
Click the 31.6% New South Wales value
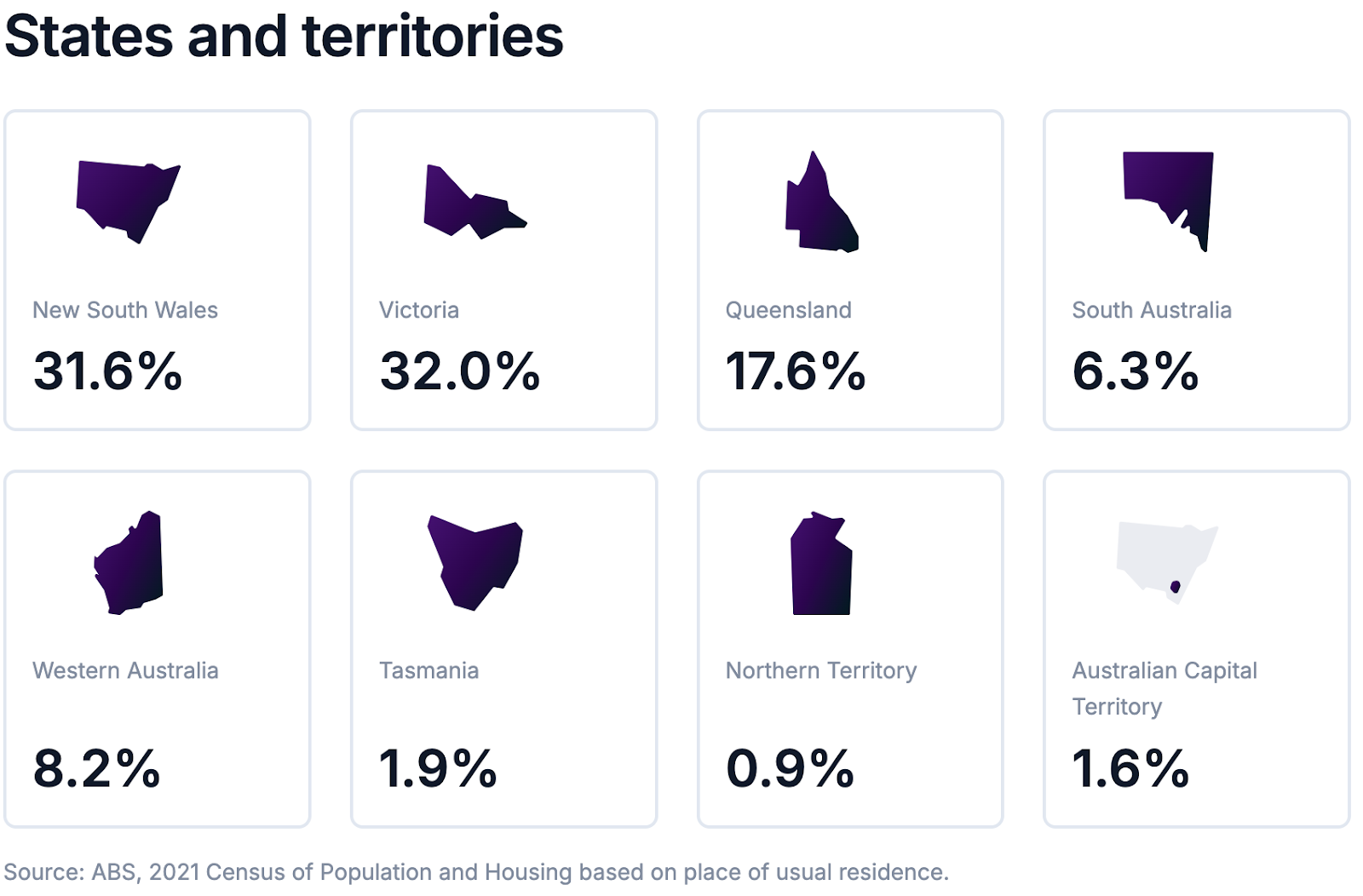(108, 371)
